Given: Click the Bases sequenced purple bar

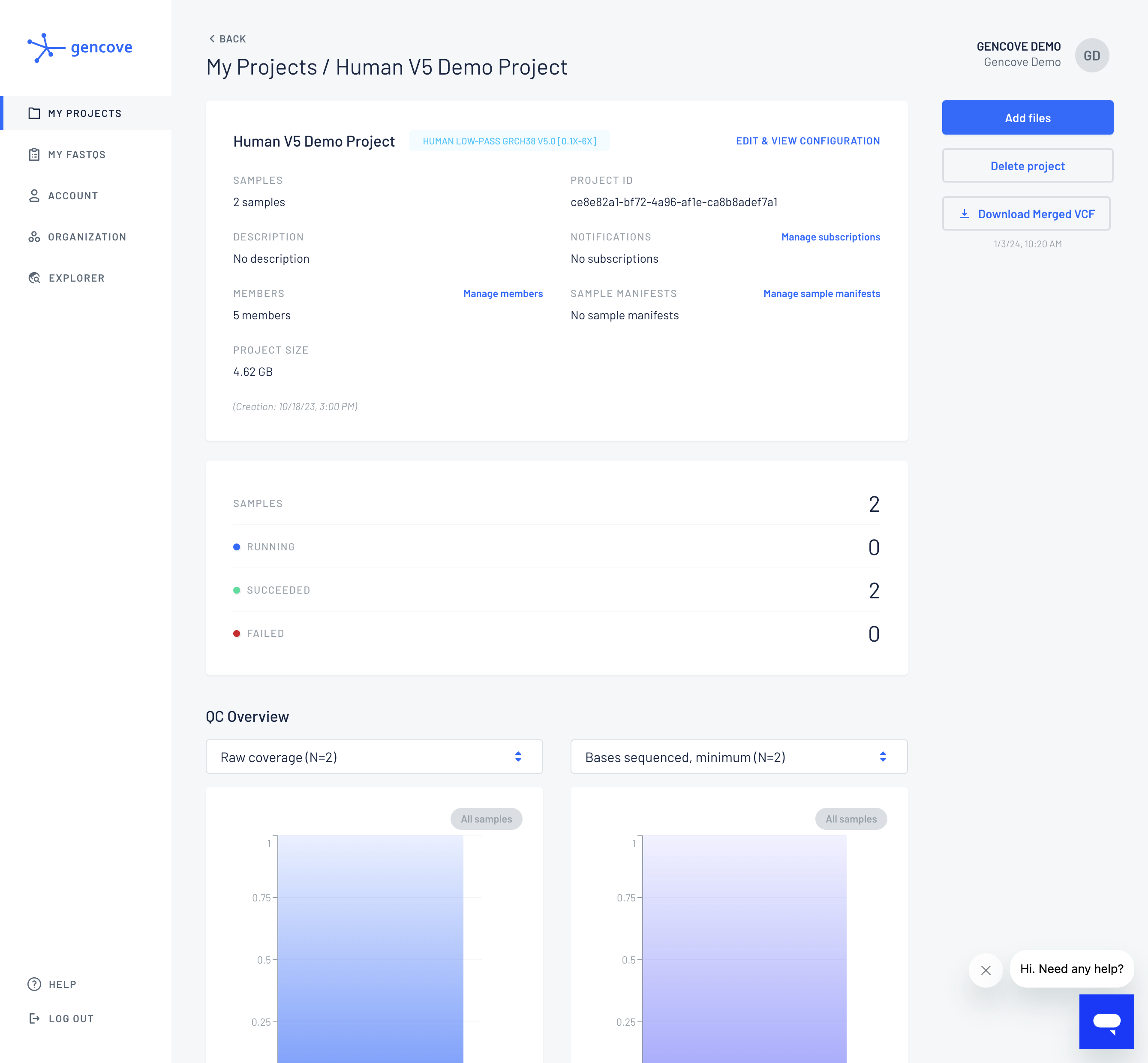Looking at the screenshot, I should tap(744, 949).
